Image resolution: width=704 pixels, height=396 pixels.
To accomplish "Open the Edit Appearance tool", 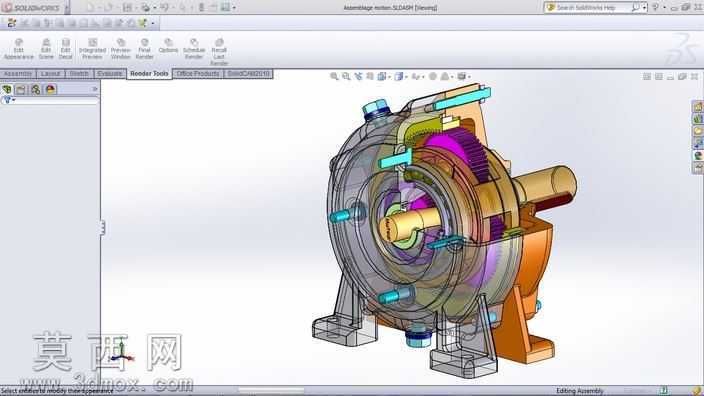I will 18,49.
